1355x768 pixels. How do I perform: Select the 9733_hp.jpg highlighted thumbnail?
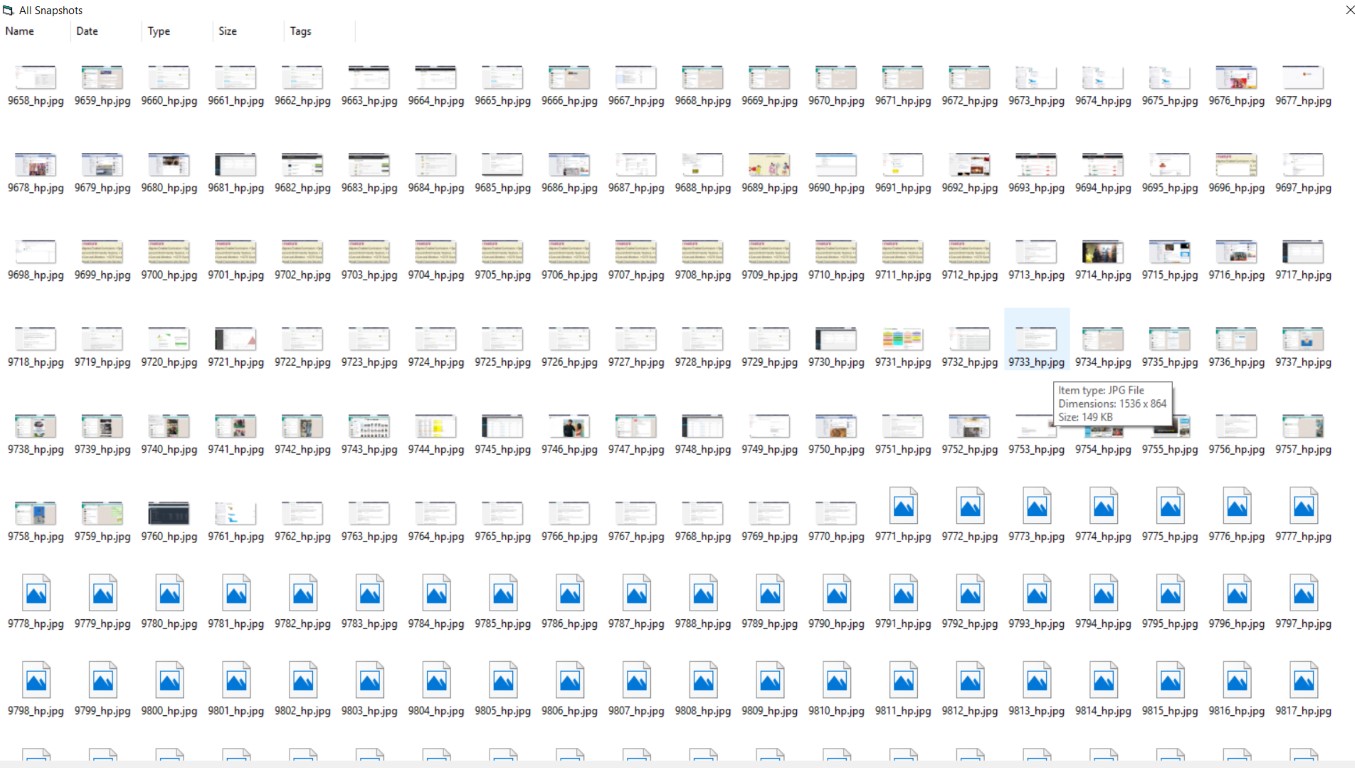pyautogui.click(x=1036, y=339)
